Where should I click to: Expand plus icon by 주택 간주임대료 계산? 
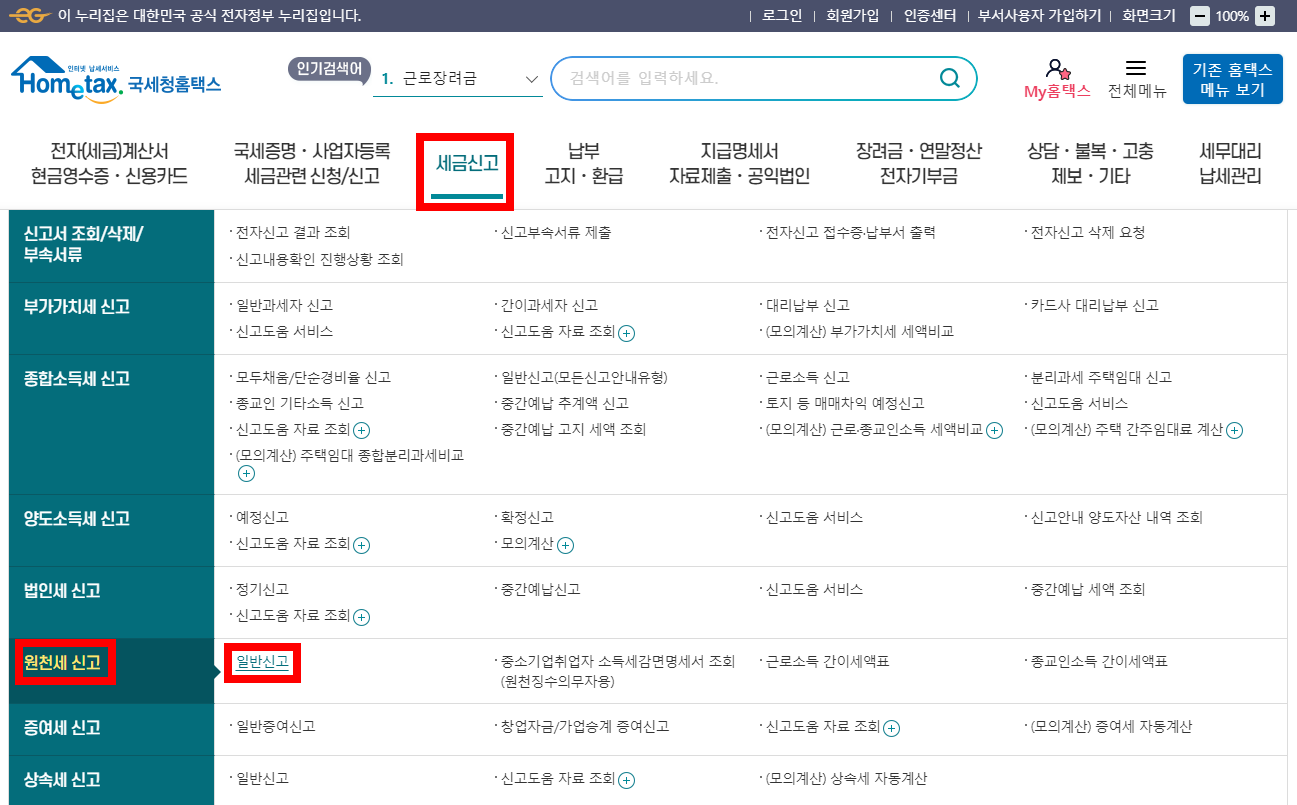point(1234,430)
